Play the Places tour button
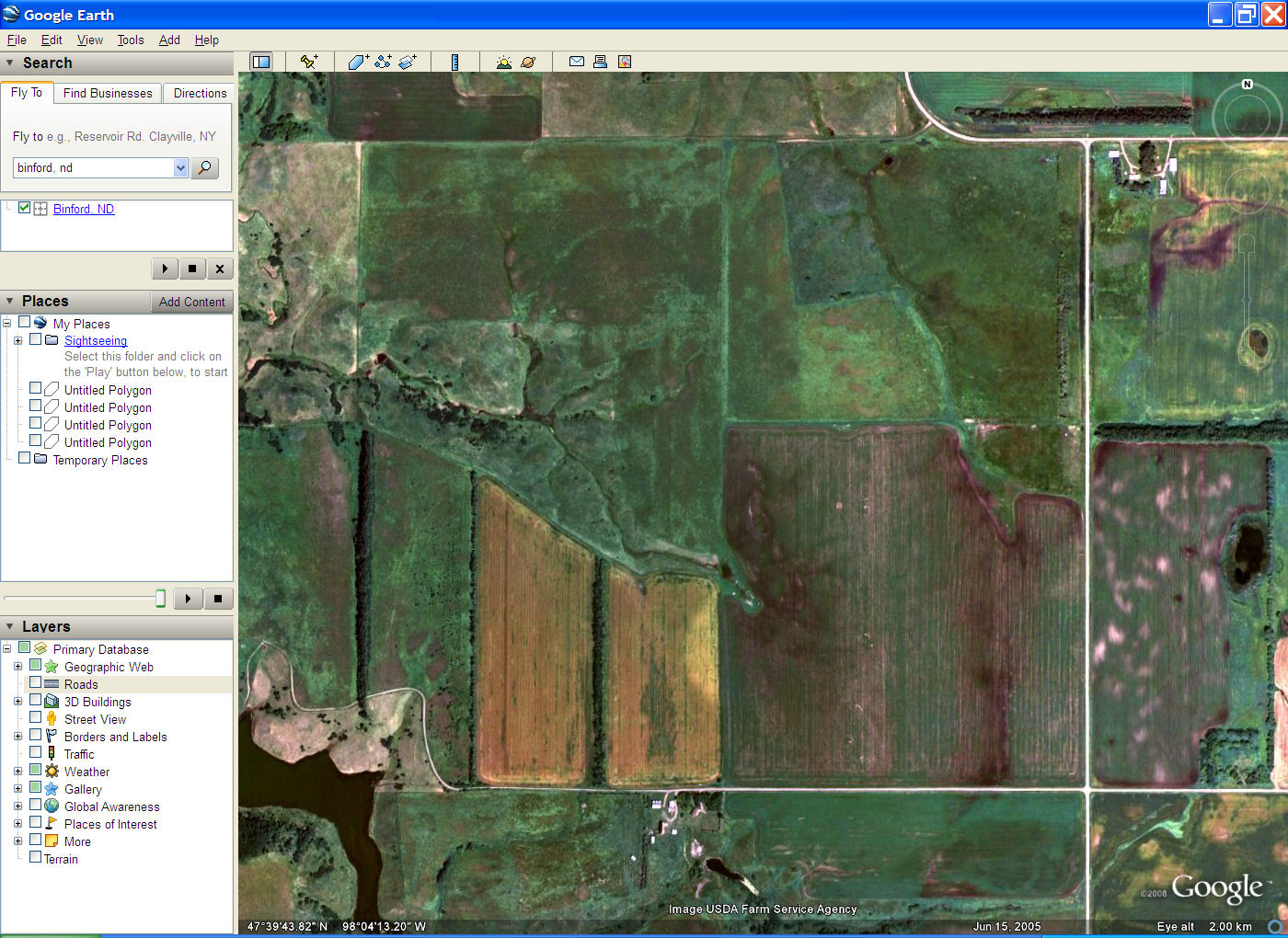Image resolution: width=1288 pixels, height=938 pixels. [188, 599]
